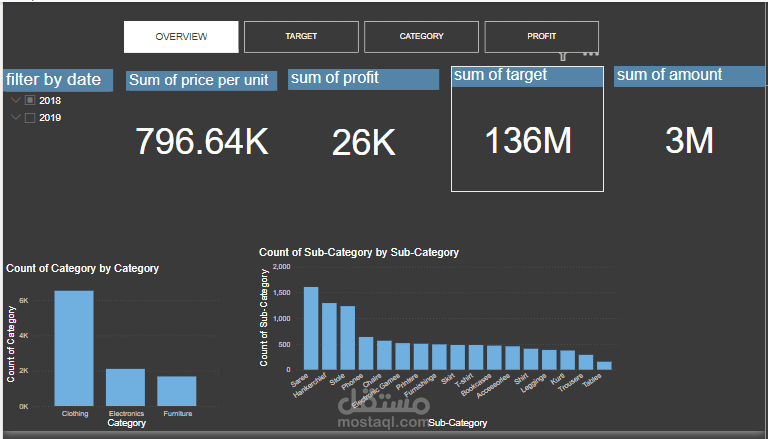Click the 'sum of target' card title
The height and width of the screenshot is (439, 768).
pos(528,77)
